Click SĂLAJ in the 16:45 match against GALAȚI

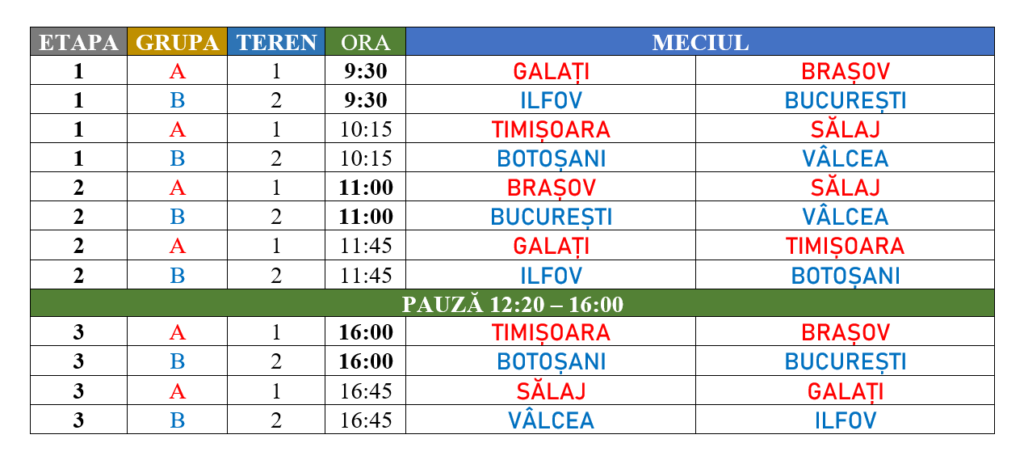pos(551,391)
